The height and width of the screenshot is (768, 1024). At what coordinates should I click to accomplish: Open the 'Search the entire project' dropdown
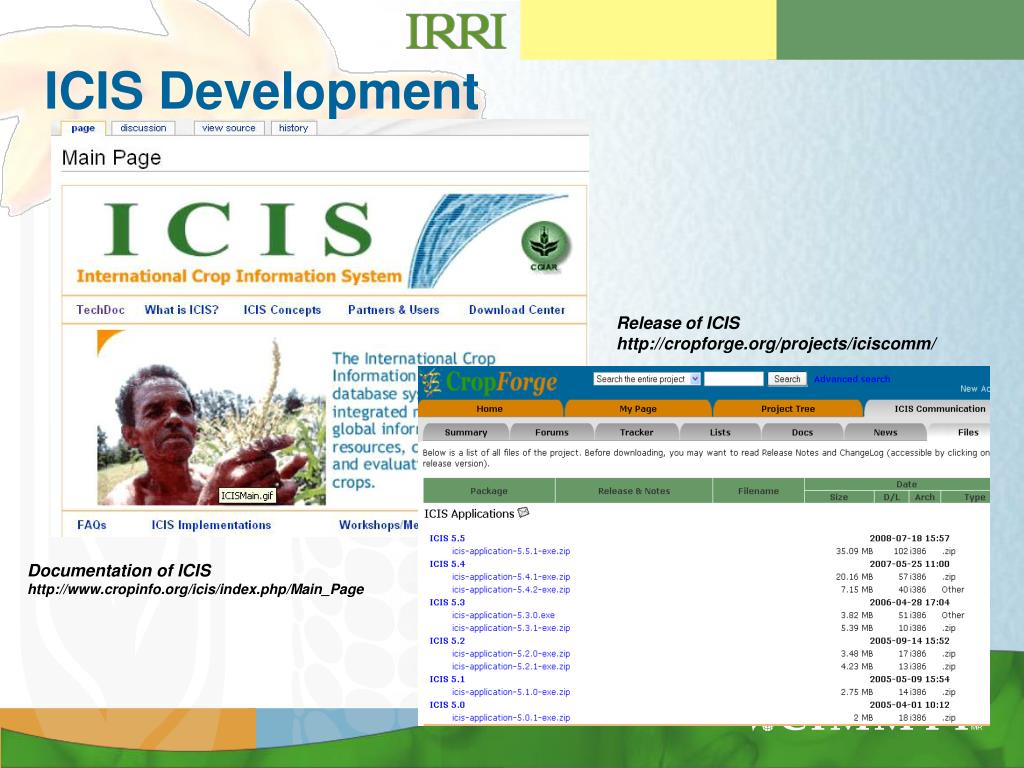click(x=647, y=379)
